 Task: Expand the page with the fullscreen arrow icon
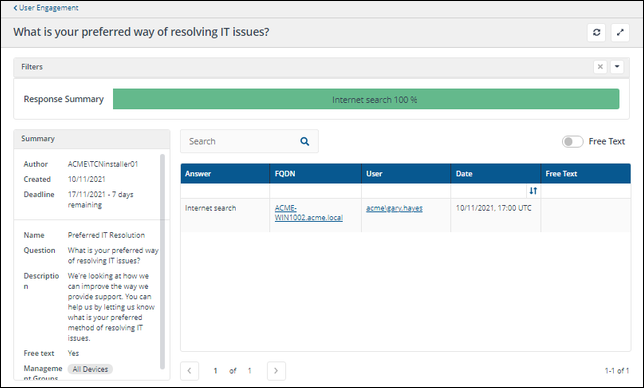(x=620, y=32)
